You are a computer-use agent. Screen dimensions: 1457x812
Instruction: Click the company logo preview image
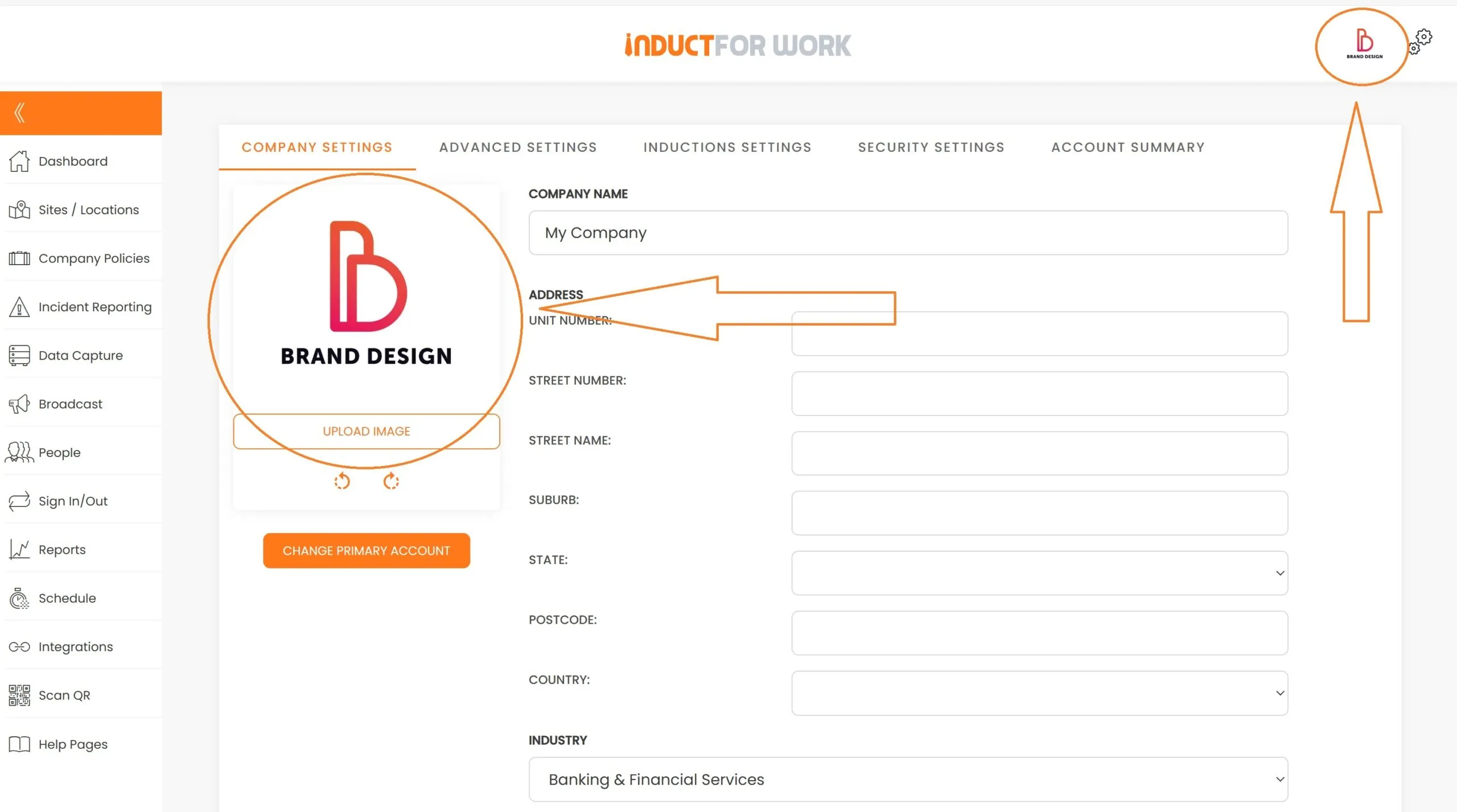[x=367, y=293]
